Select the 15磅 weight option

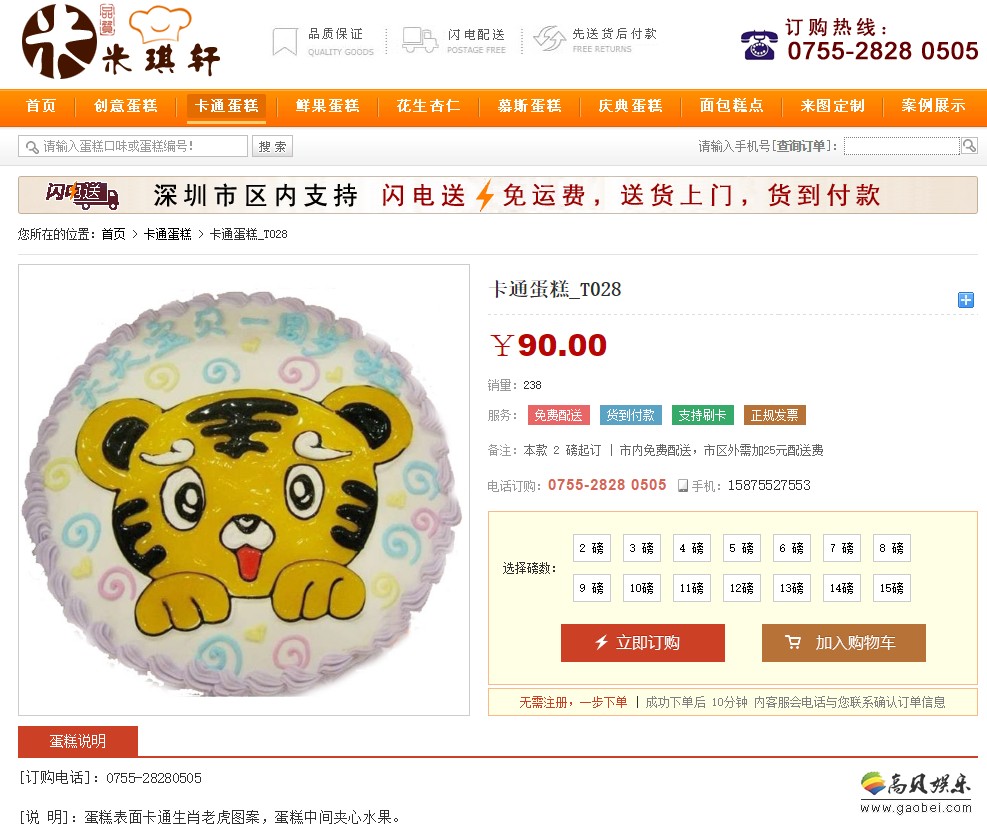[x=891, y=588]
